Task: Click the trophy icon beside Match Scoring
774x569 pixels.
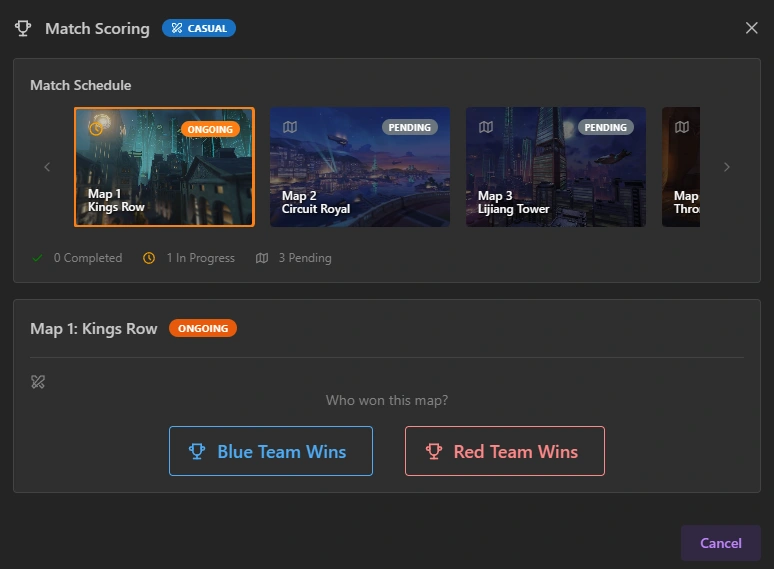Action: point(23,28)
